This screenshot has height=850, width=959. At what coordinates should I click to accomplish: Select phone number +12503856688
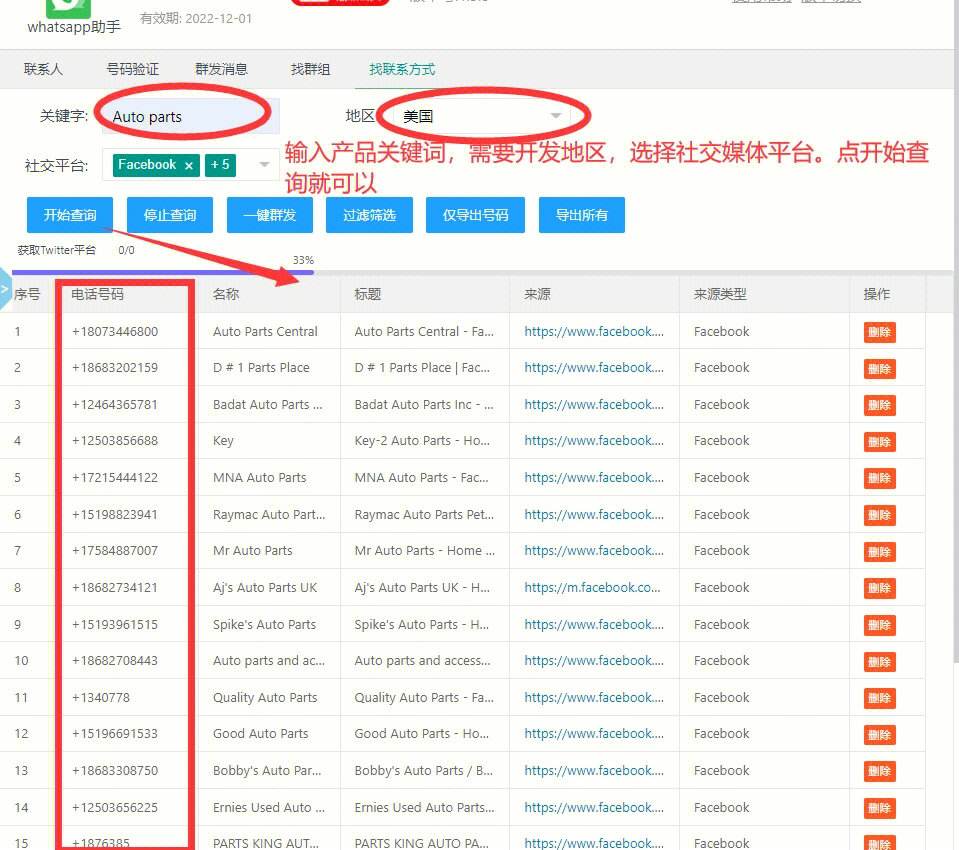[115, 440]
